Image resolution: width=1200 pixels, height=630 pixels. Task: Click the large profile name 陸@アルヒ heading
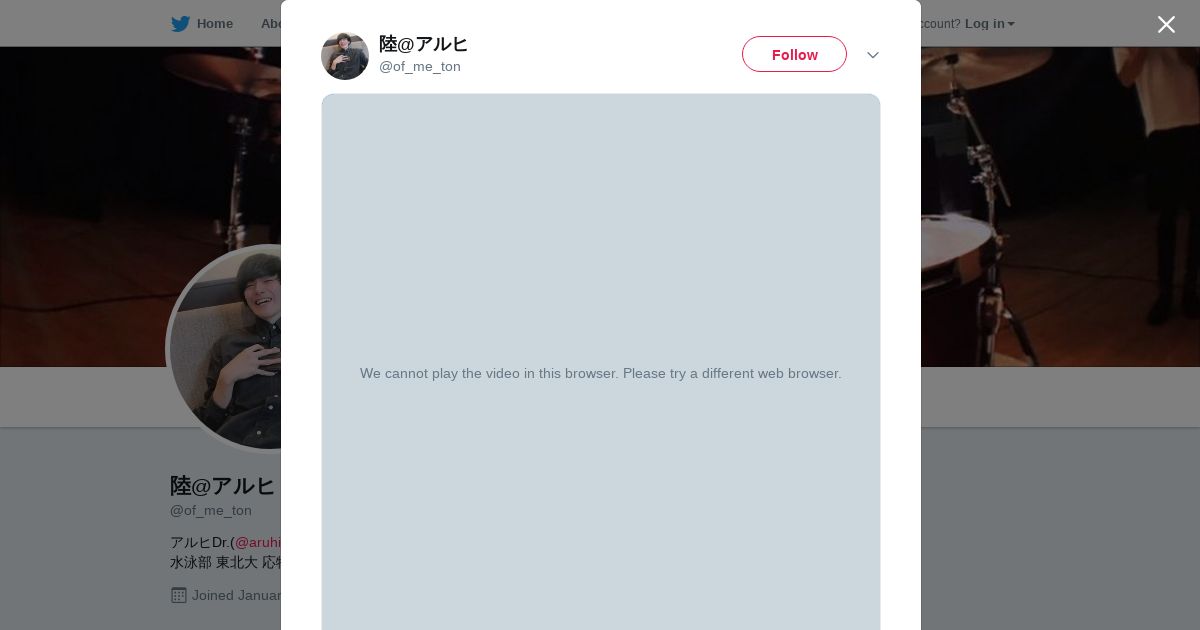pyautogui.click(x=222, y=486)
